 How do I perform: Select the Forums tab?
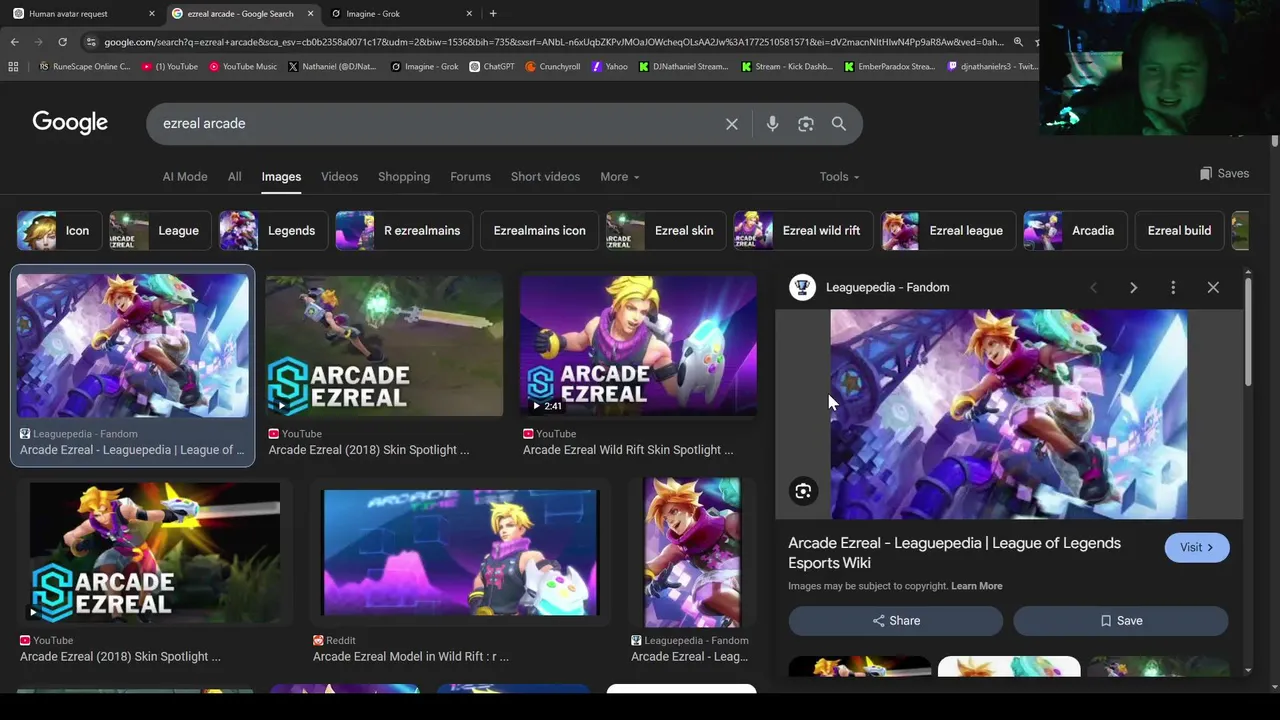pos(470,177)
